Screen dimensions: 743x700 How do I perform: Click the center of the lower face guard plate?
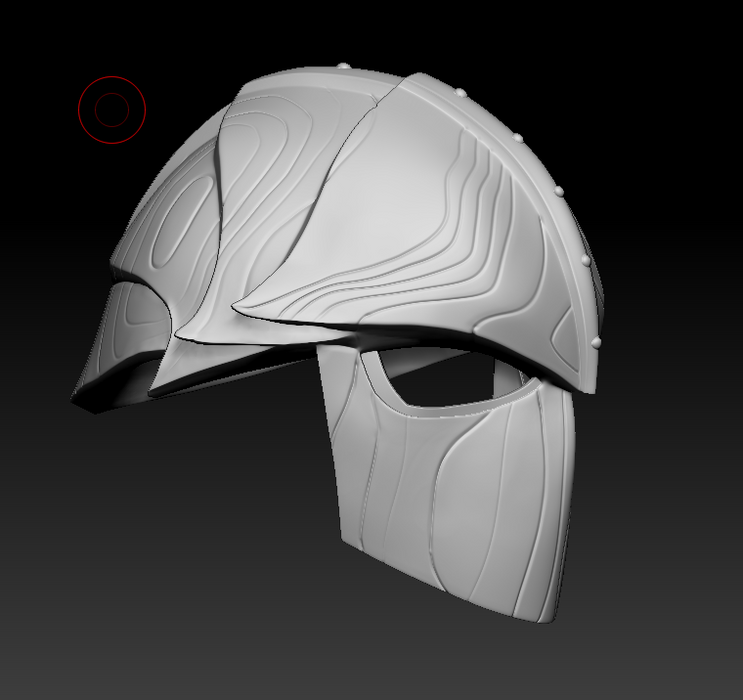(x=450, y=500)
